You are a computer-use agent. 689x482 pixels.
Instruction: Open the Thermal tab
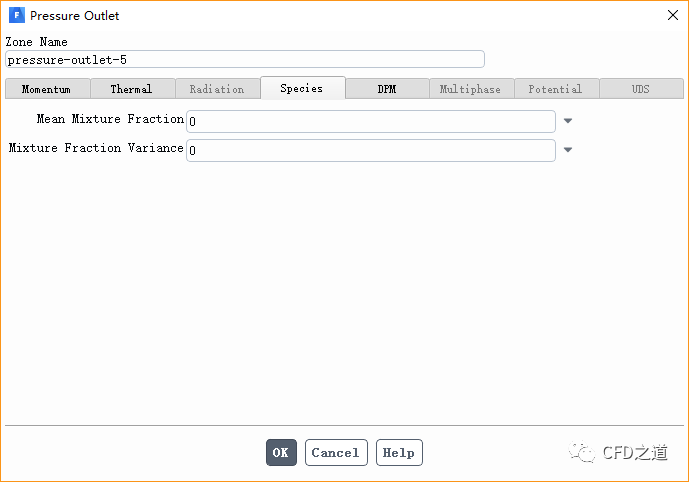coord(131,89)
